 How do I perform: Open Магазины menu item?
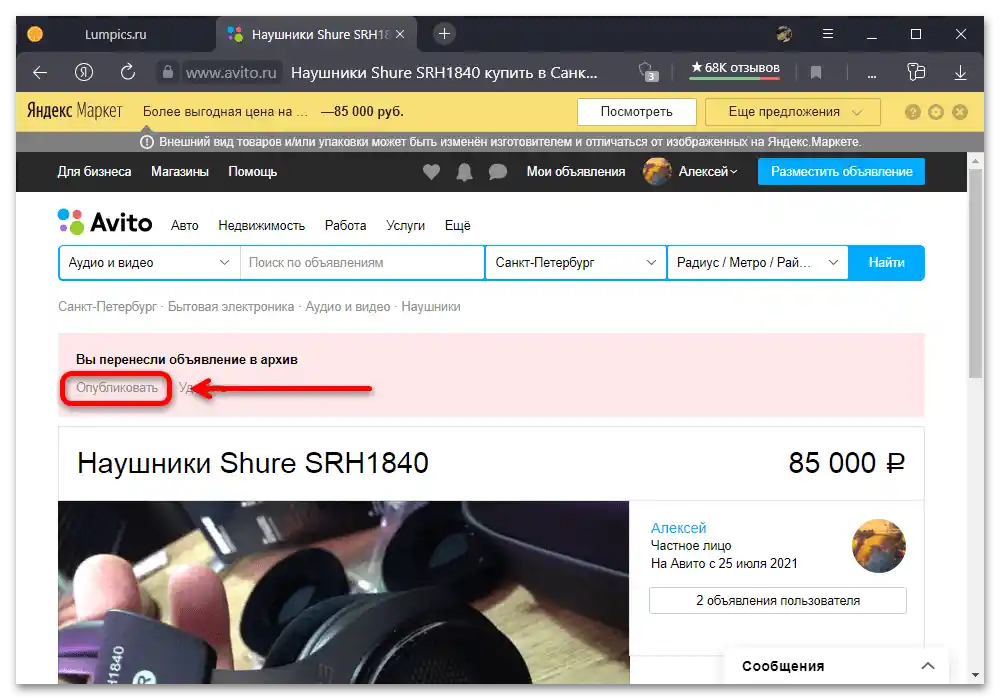click(180, 171)
